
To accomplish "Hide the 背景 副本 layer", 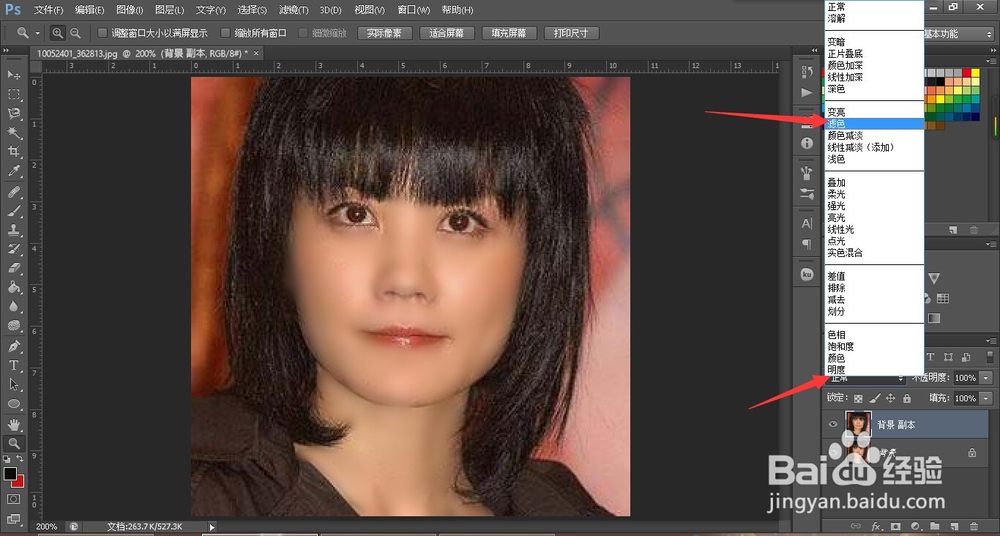I will click(833, 424).
